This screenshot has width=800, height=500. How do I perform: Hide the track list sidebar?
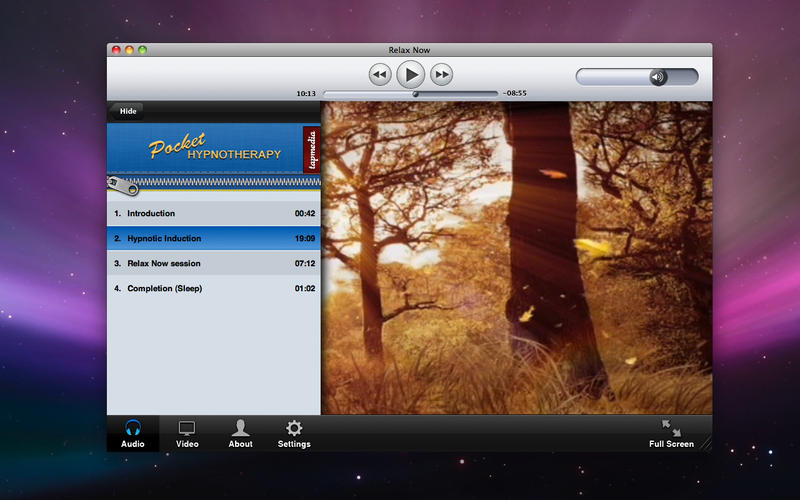(128, 111)
